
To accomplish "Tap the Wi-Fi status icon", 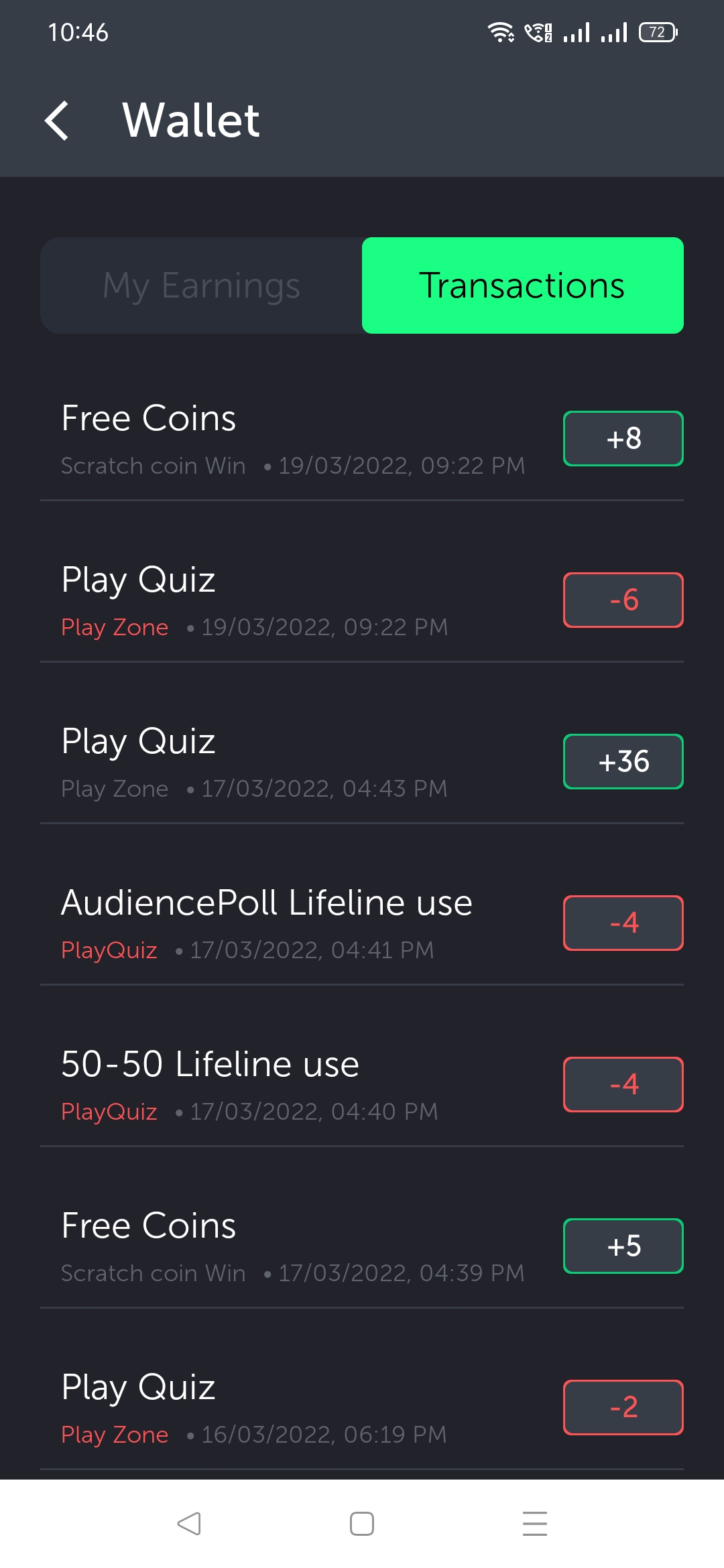I will coord(500,32).
